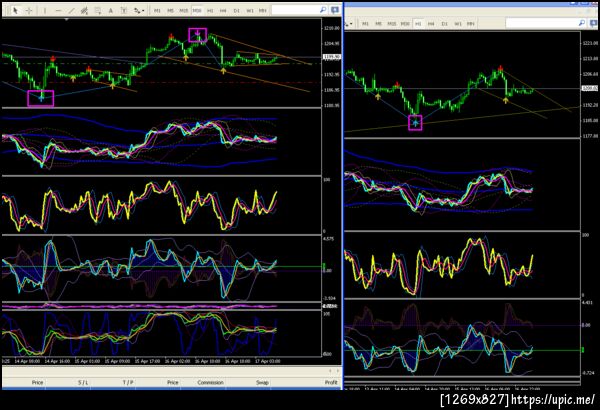Image resolution: width=600 pixels, height=410 pixels.
Task: Click the search magnifier in left window
Action: [x=323, y=10]
